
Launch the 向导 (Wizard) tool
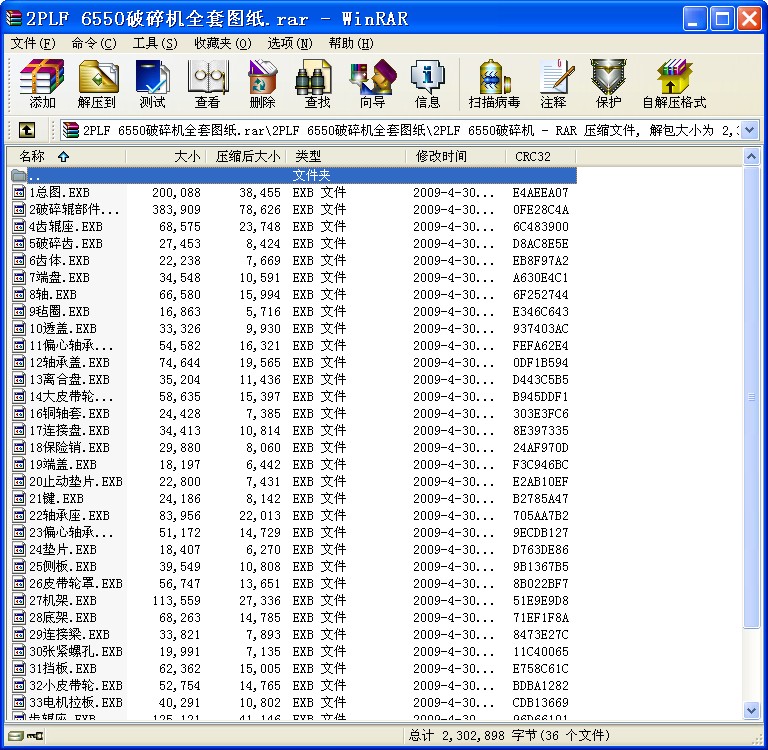(x=373, y=84)
